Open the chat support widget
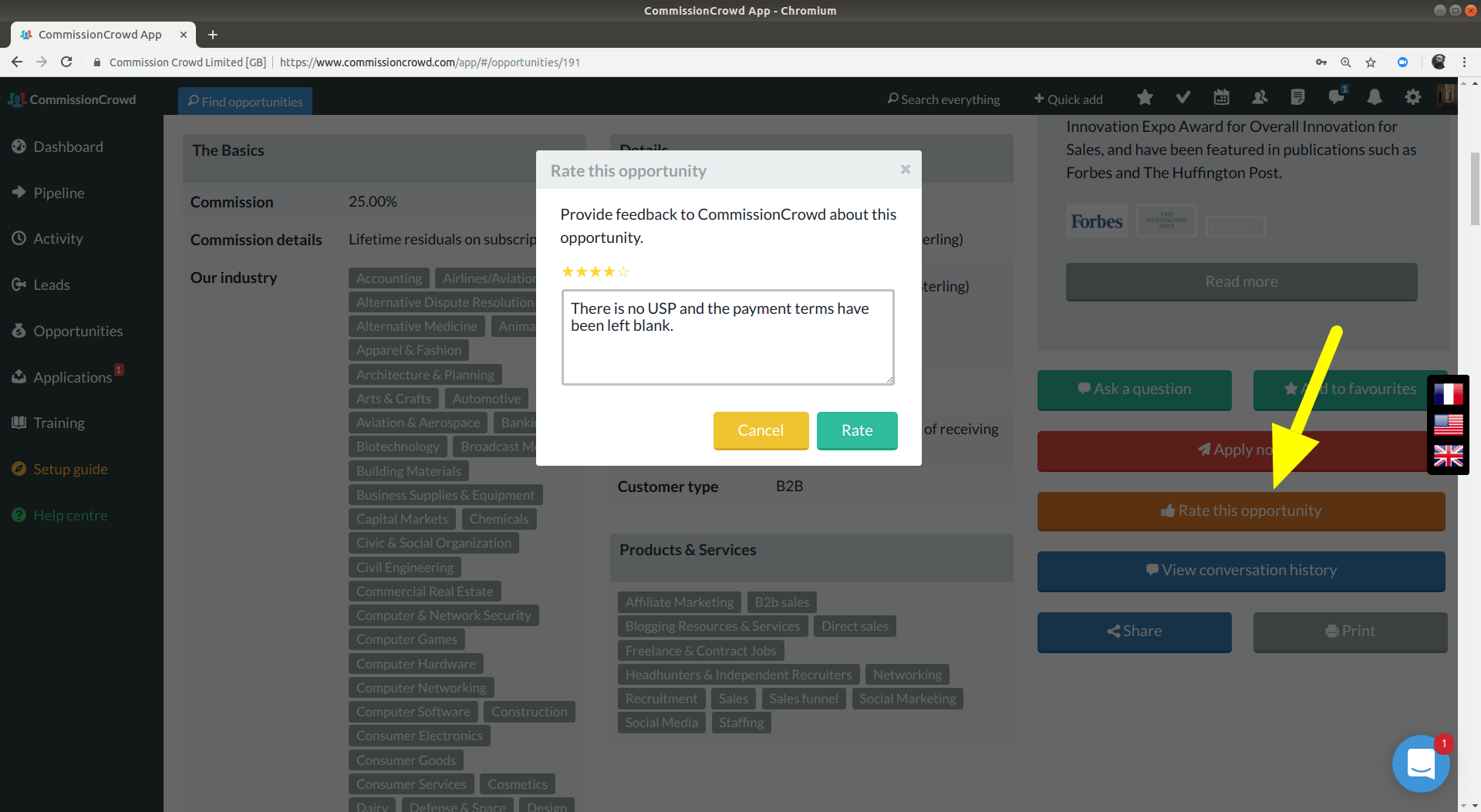The width and height of the screenshot is (1481, 812). [x=1420, y=763]
